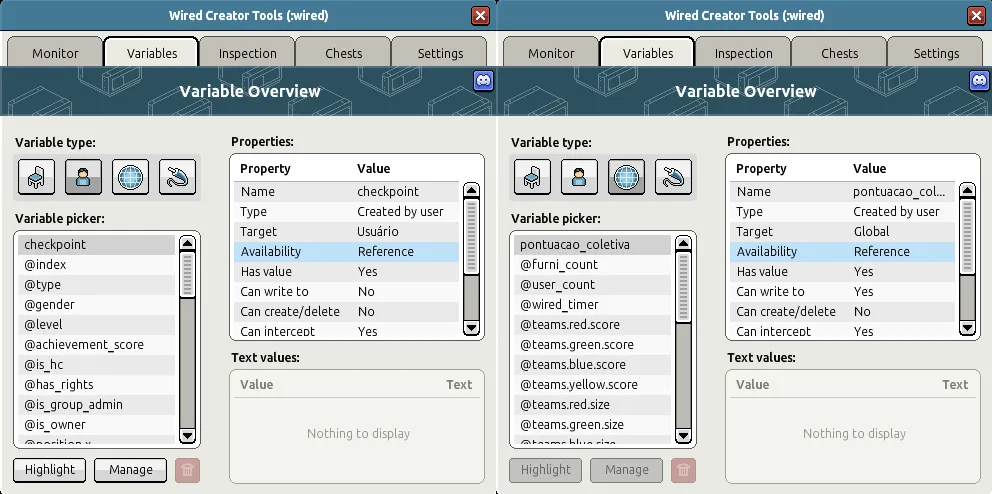
Task: Select @wired_timer variable
Action: [x=592, y=305]
